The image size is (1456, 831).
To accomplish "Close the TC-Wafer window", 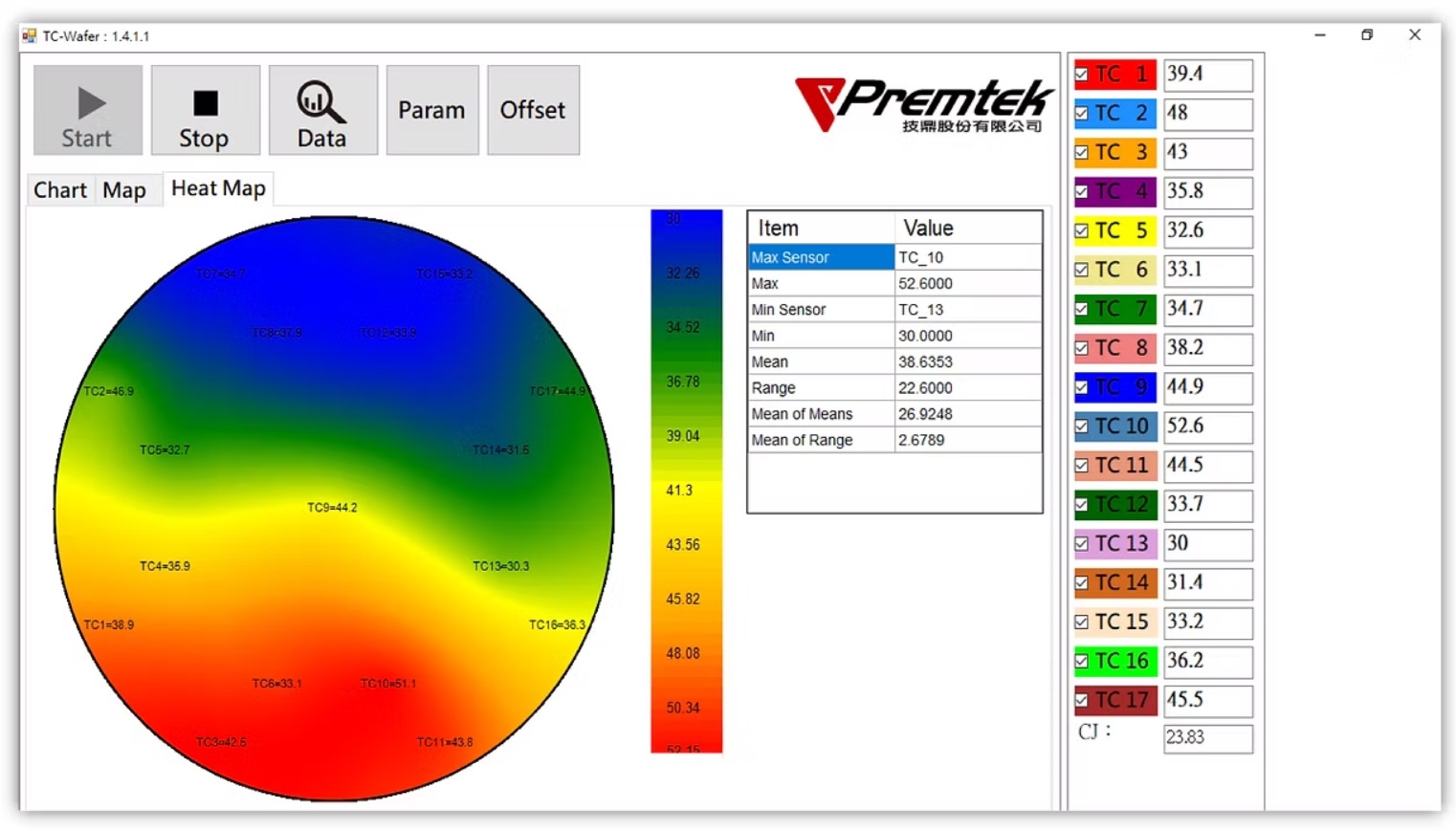I will click(1415, 35).
